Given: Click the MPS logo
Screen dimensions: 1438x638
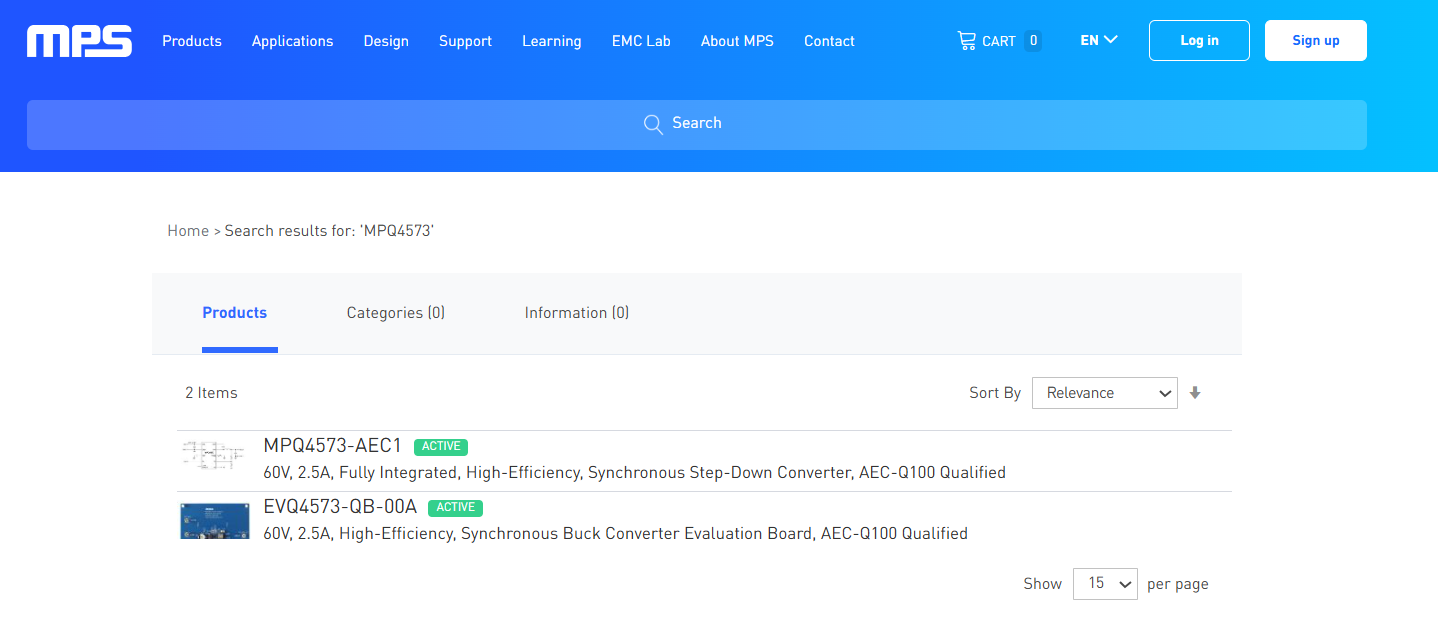Looking at the screenshot, I should coord(80,41).
